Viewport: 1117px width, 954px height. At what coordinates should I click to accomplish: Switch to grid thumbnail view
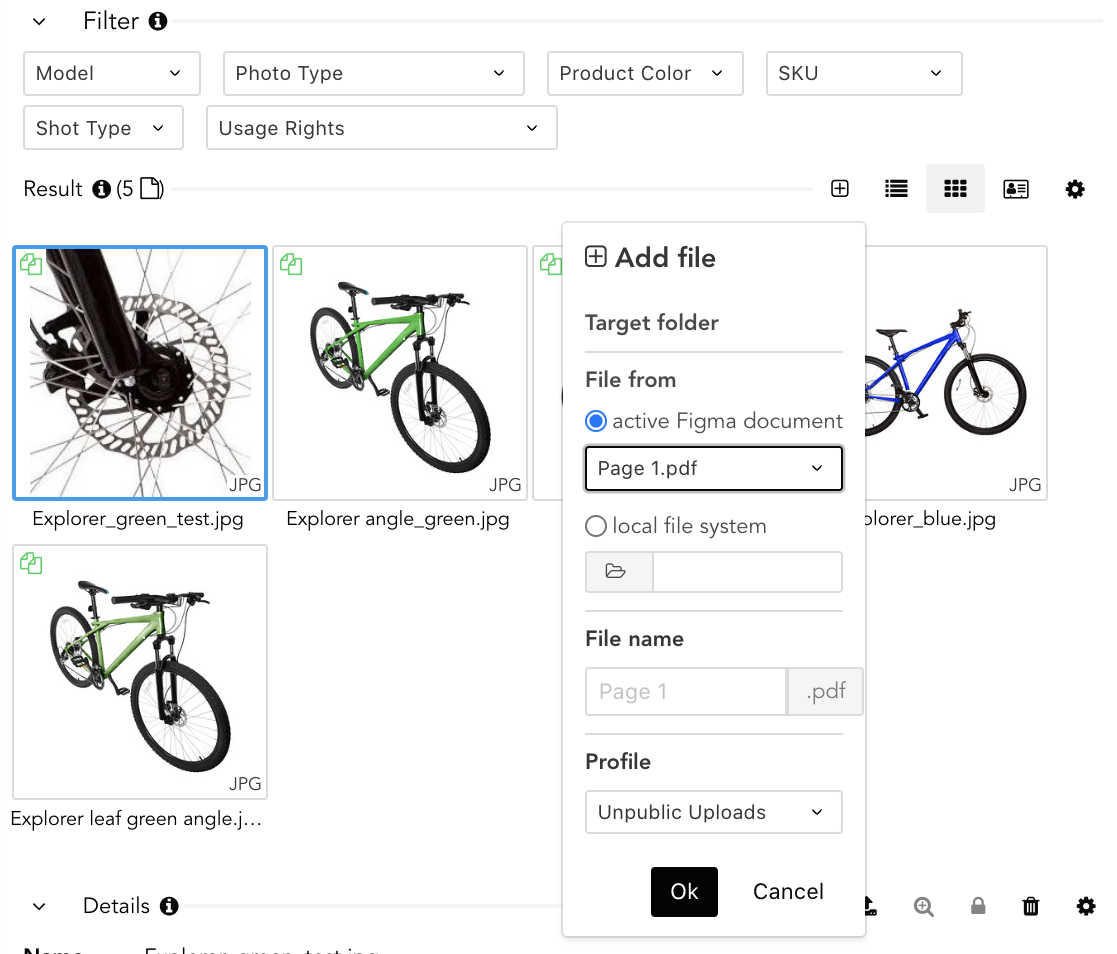pos(955,189)
